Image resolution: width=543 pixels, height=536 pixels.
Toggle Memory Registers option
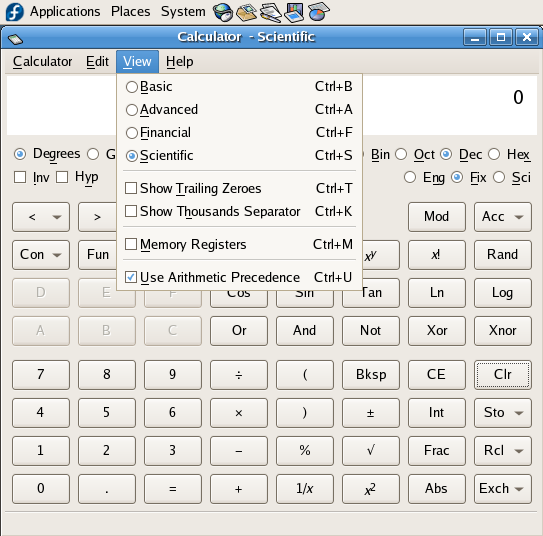tap(239, 244)
